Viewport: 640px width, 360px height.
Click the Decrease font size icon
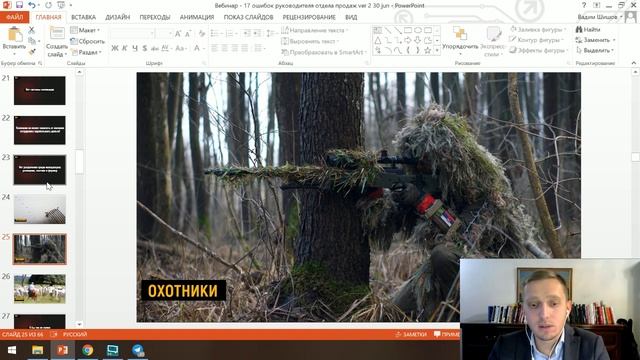click(188, 34)
